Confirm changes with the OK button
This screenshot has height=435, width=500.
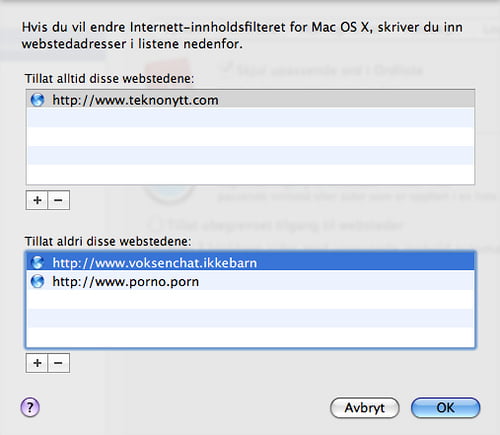446,408
